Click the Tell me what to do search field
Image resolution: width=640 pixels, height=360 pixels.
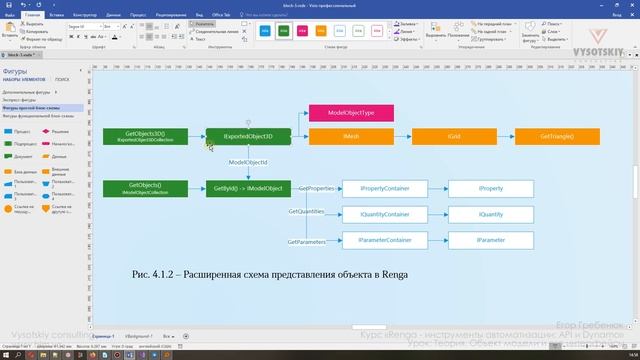266,15
